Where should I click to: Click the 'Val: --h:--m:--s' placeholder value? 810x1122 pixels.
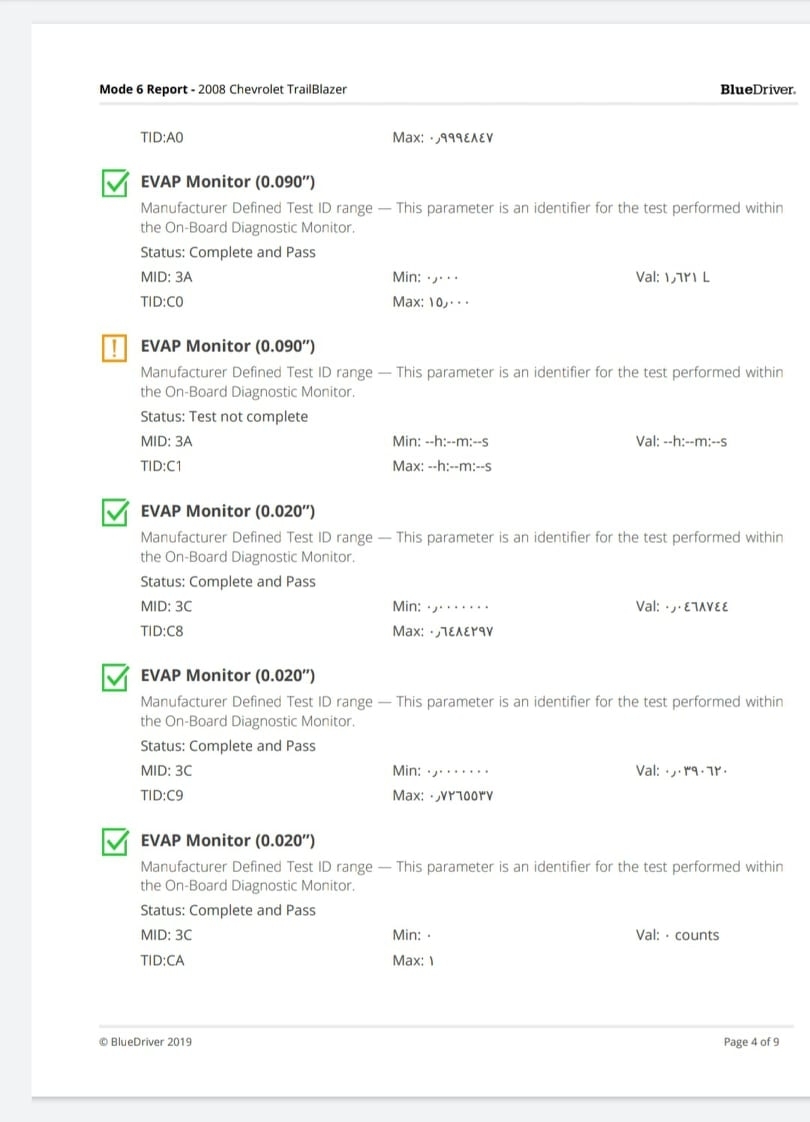(x=681, y=441)
